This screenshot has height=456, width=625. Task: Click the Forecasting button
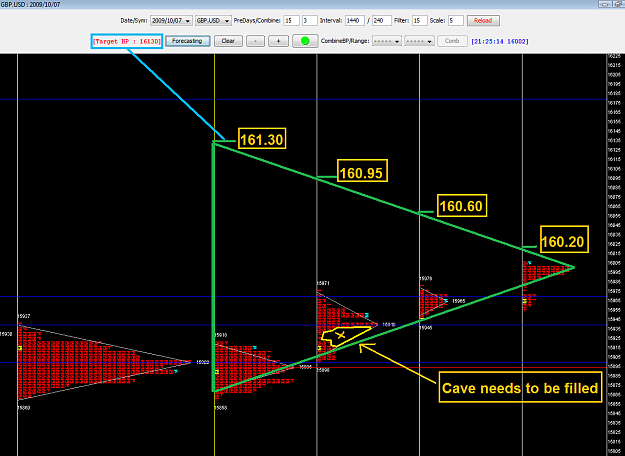(187, 41)
